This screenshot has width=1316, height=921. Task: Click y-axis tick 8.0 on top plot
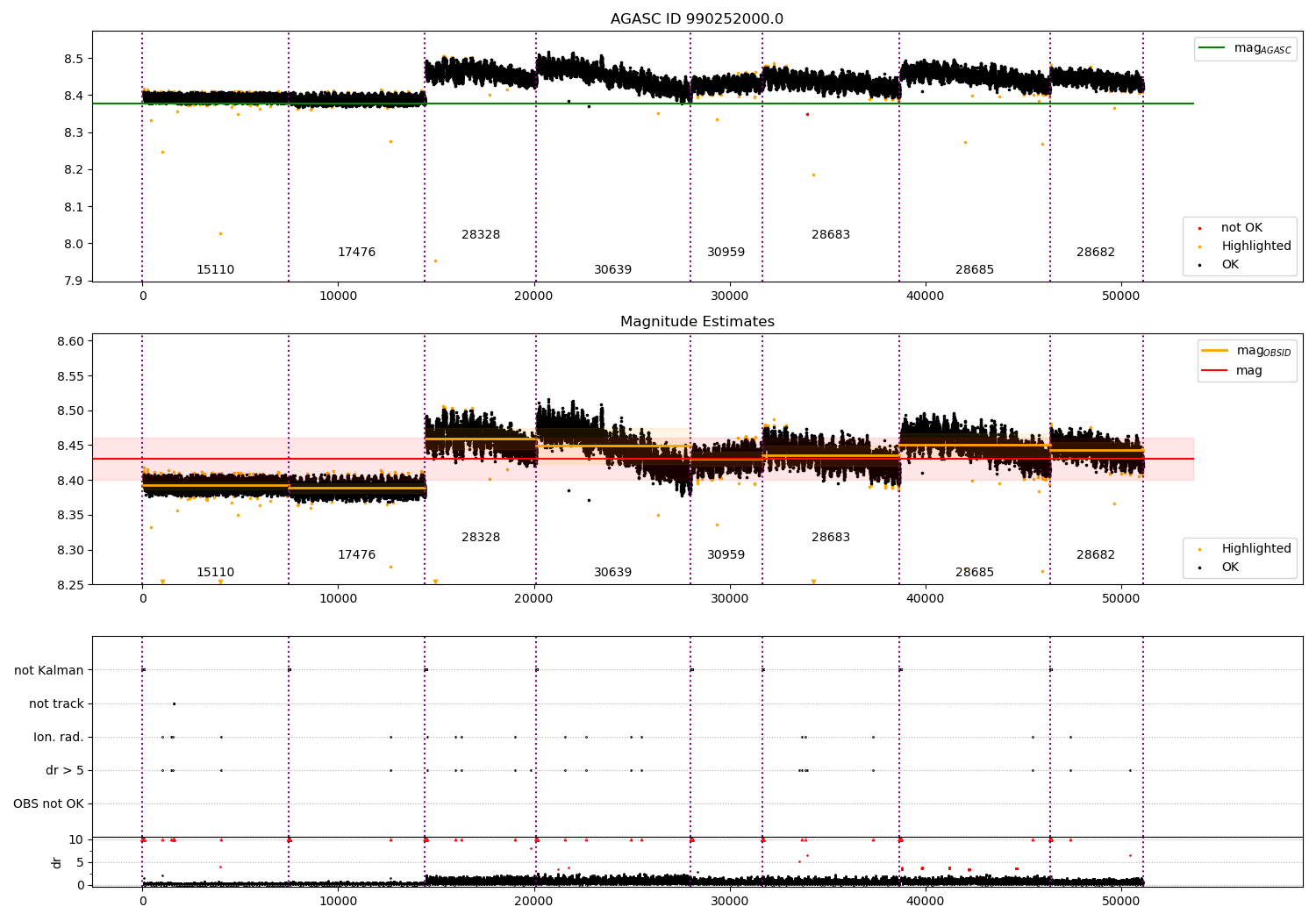pos(74,245)
